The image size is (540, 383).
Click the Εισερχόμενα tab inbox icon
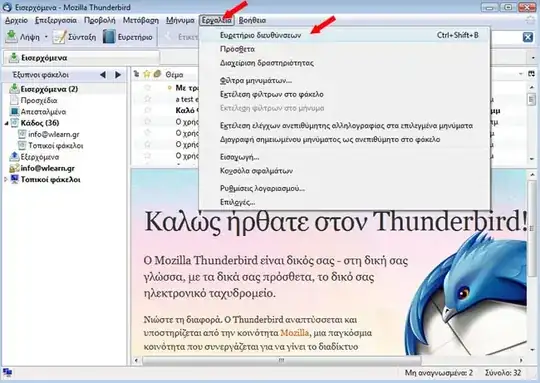pos(14,58)
